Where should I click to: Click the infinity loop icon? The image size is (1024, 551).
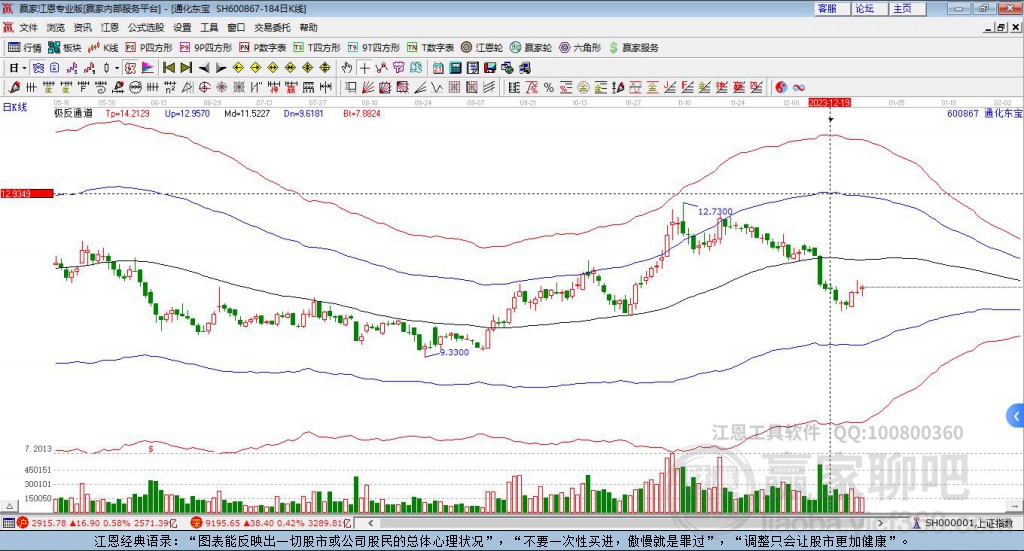799,87
